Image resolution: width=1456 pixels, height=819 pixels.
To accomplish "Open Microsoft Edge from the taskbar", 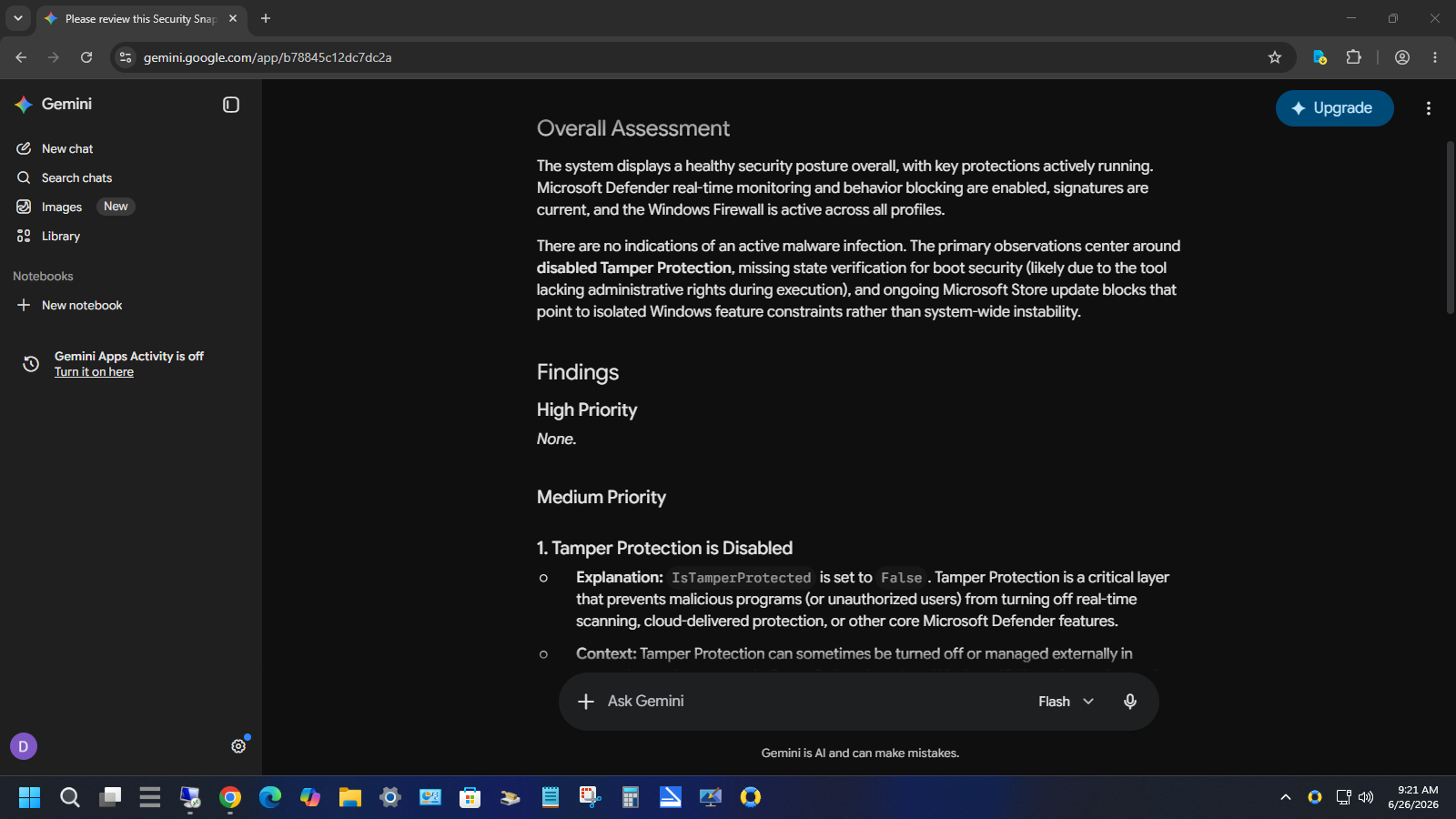I will [270, 797].
